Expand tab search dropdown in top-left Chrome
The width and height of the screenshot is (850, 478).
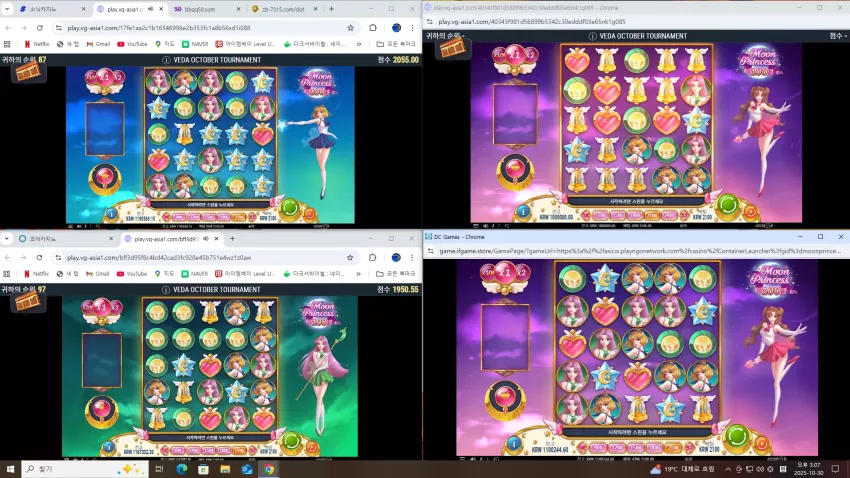7,9
